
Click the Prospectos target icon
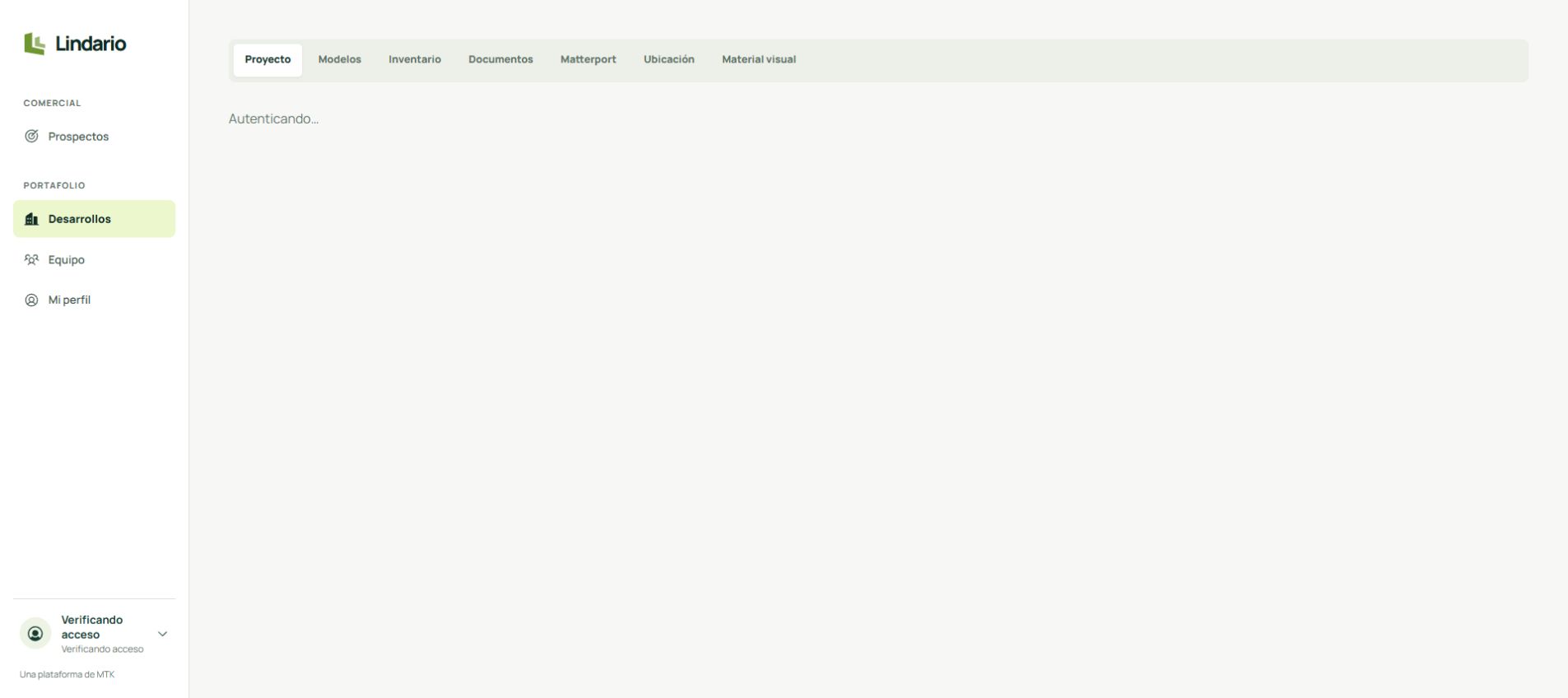(31, 136)
